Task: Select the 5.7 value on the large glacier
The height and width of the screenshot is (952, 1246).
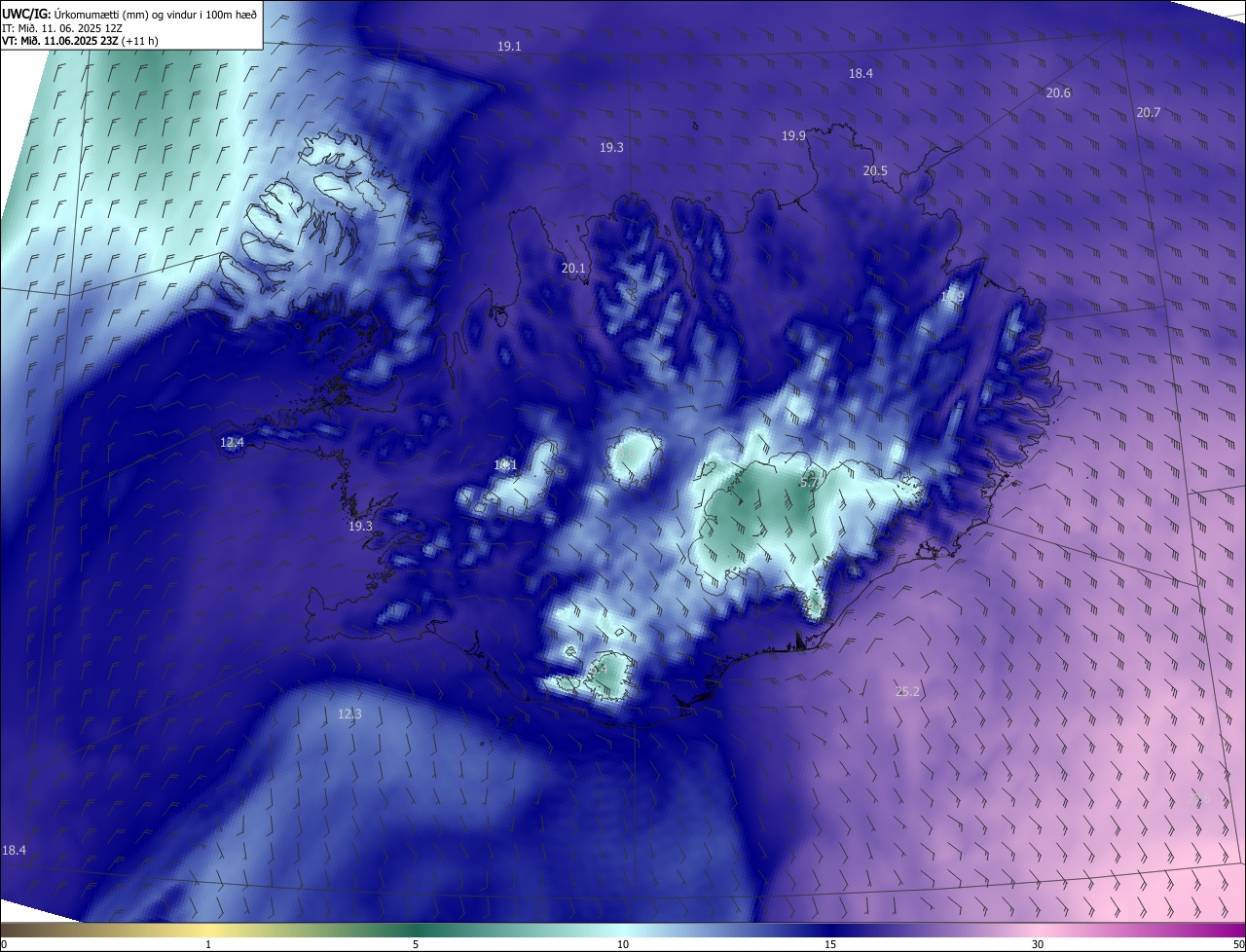Action: (809, 482)
